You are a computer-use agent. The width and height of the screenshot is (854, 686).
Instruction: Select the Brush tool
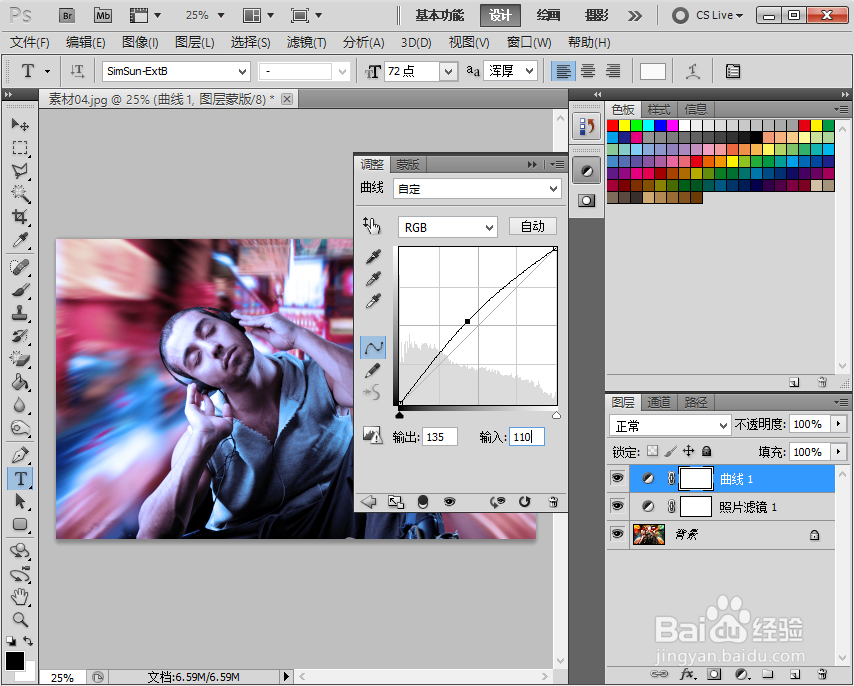click(x=20, y=290)
